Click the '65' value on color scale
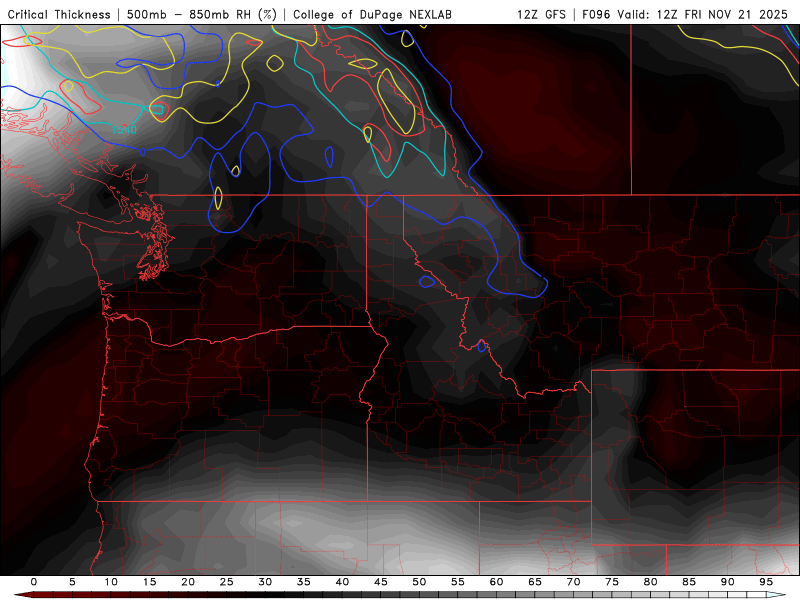Image resolution: width=800 pixels, height=600 pixels. point(535,582)
